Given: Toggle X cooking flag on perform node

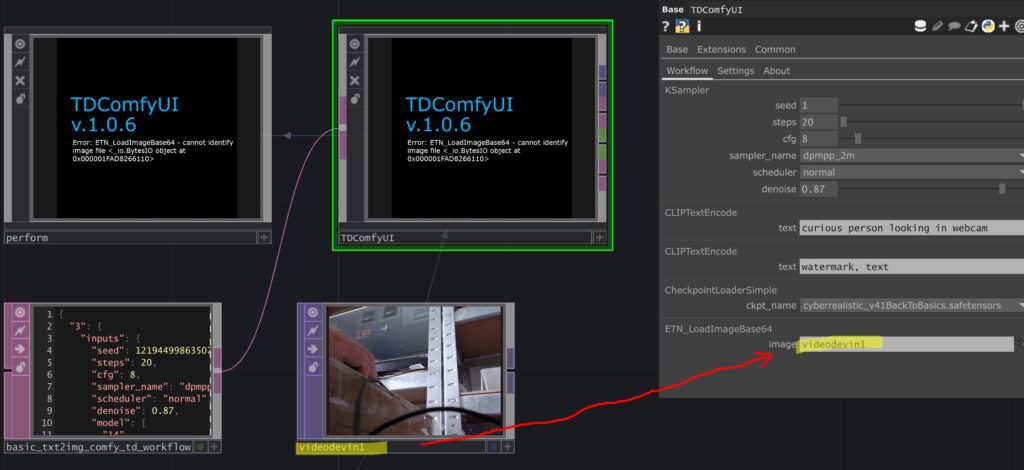Looking at the screenshot, I should click(20, 80).
